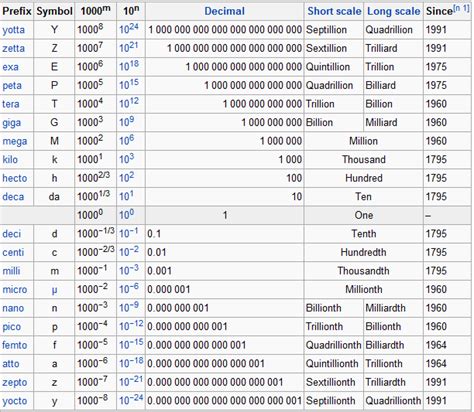Open the deci prefix link

click(x=12, y=234)
